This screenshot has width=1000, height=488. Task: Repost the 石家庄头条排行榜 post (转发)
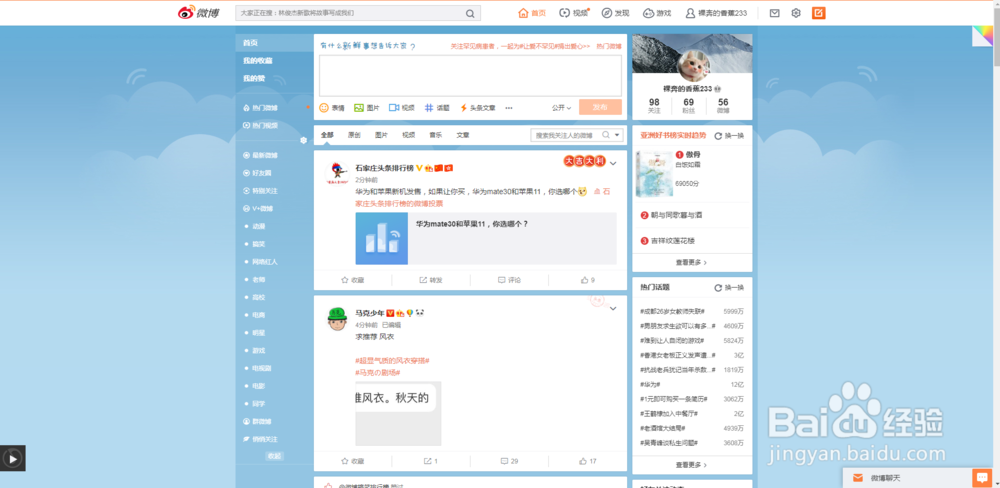coord(431,280)
